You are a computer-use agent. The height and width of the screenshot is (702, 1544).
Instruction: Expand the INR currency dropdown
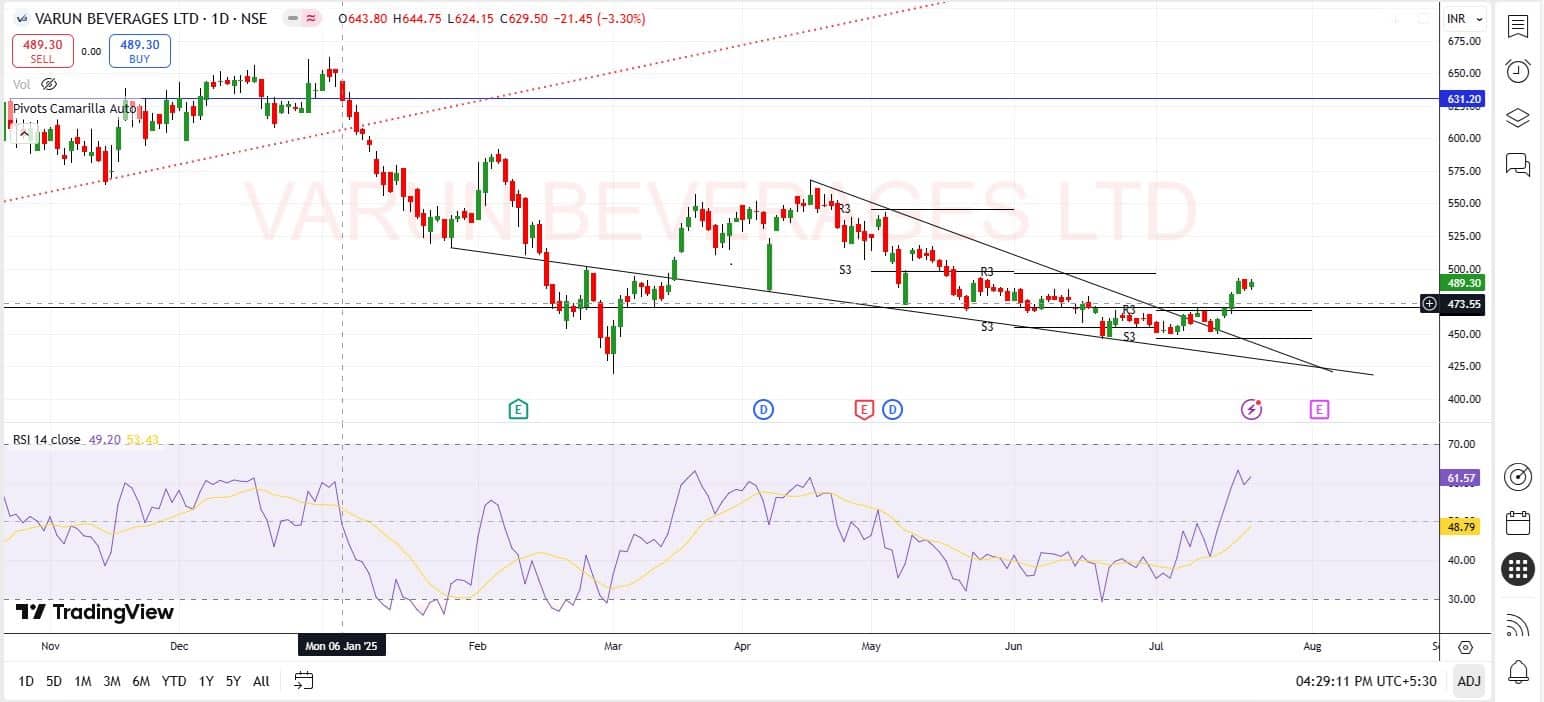tap(1465, 18)
